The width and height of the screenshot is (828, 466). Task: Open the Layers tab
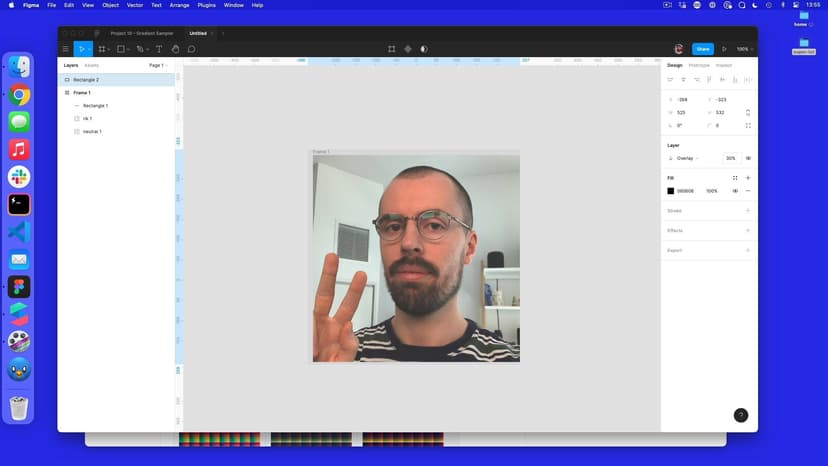(x=71, y=66)
